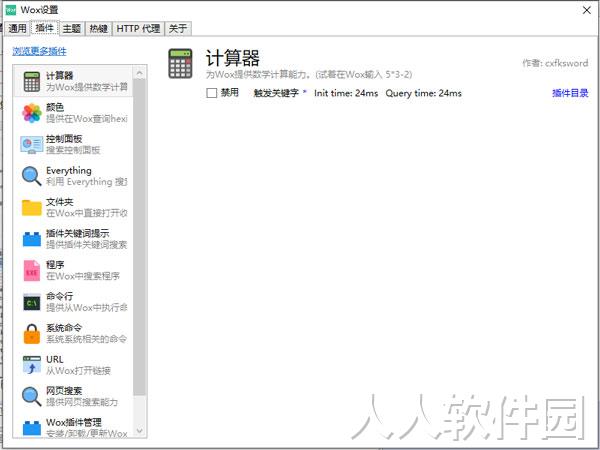The height and width of the screenshot is (450, 600).
Task: Select the Wox插件管理 plugin row title
Action: point(74,422)
